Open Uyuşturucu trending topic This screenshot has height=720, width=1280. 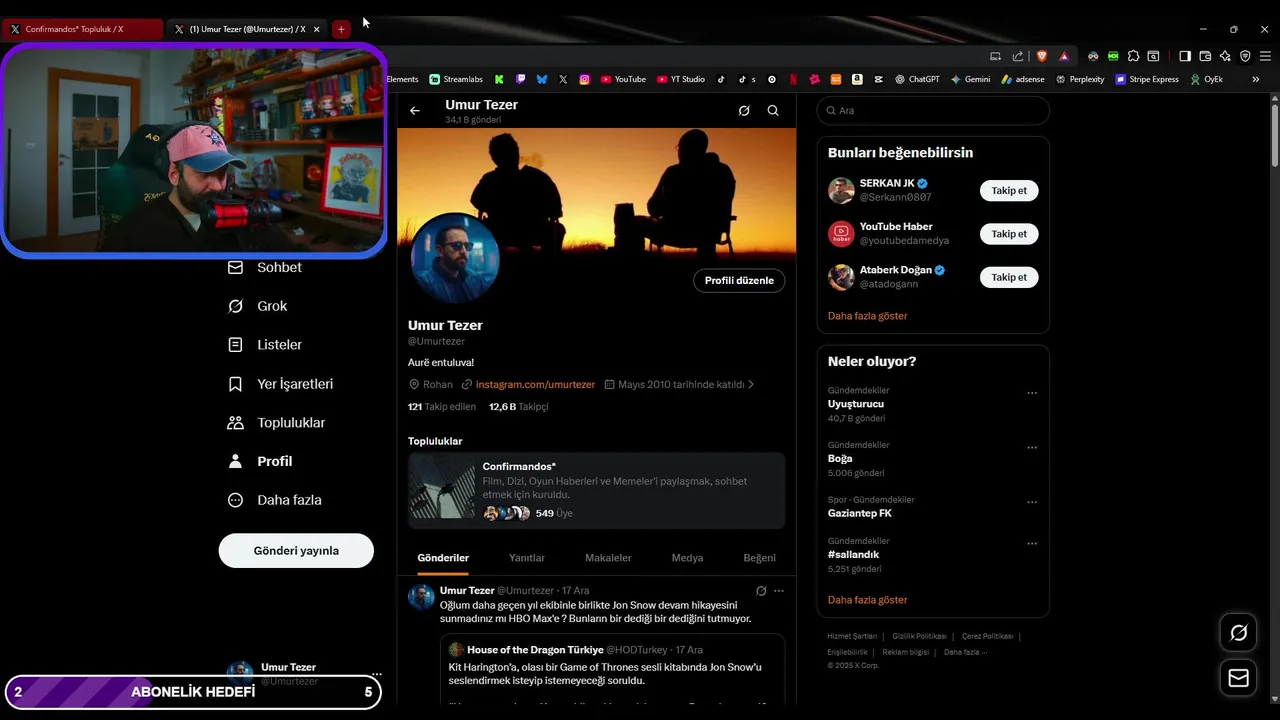[x=856, y=404]
